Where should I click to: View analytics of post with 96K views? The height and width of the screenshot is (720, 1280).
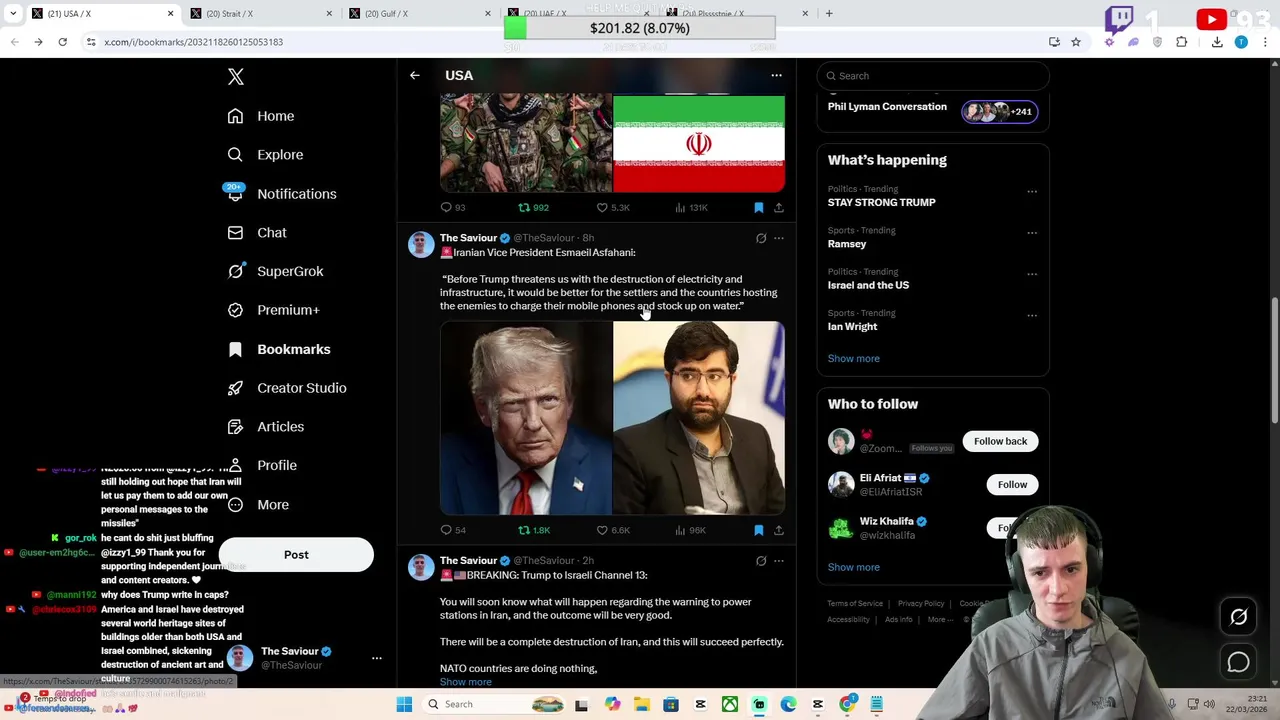(x=691, y=530)
